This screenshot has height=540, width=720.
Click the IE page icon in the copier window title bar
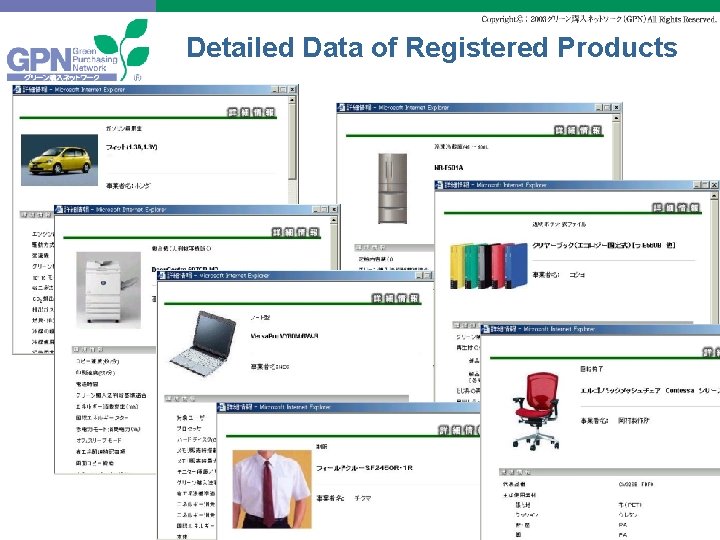(x=59, y=209)
